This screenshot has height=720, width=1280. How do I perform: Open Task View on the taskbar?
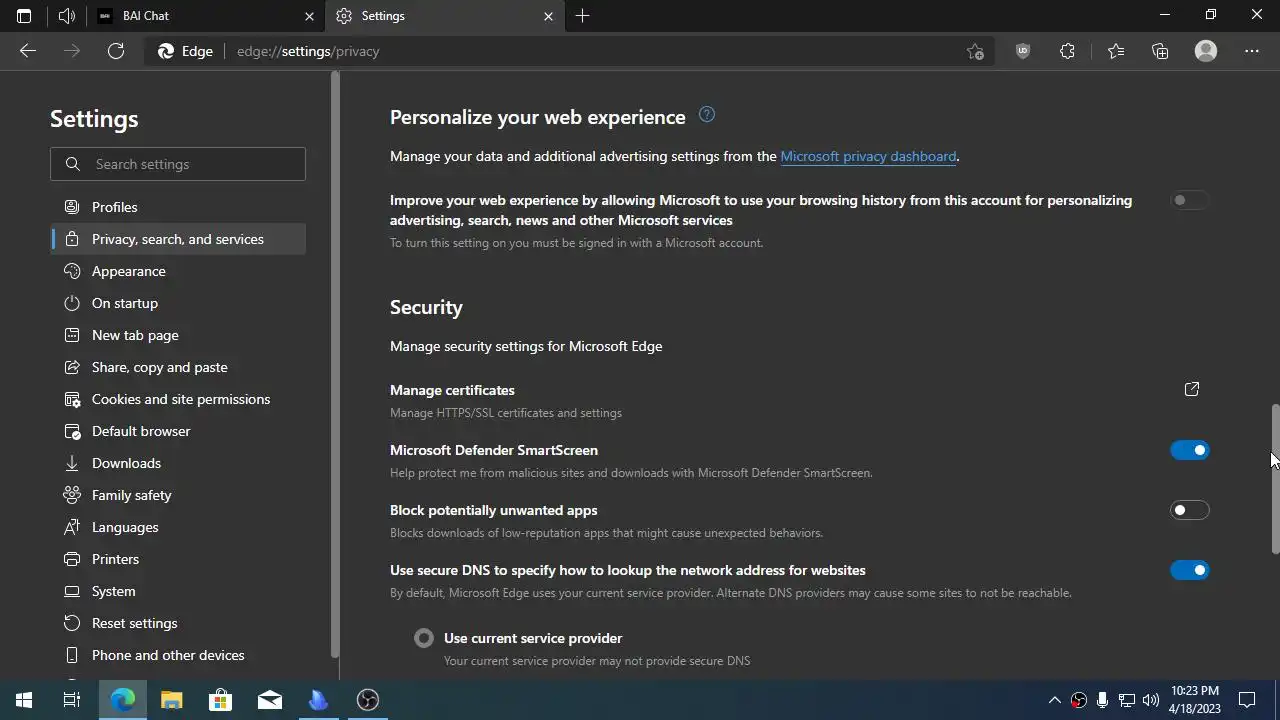pyautogui.click(x=72, y=700)
